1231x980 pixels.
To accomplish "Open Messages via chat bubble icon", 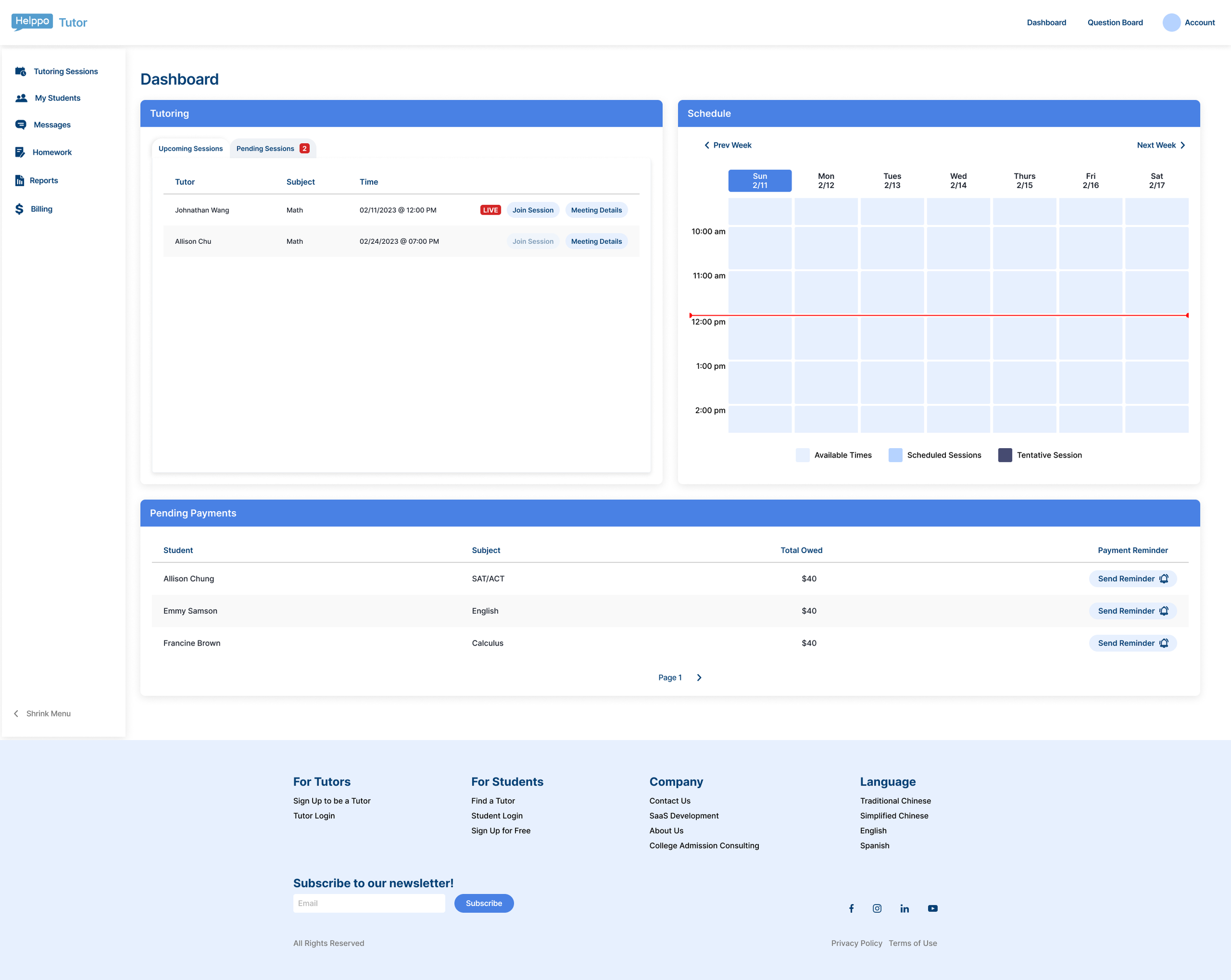I will [x=21, y=125].
